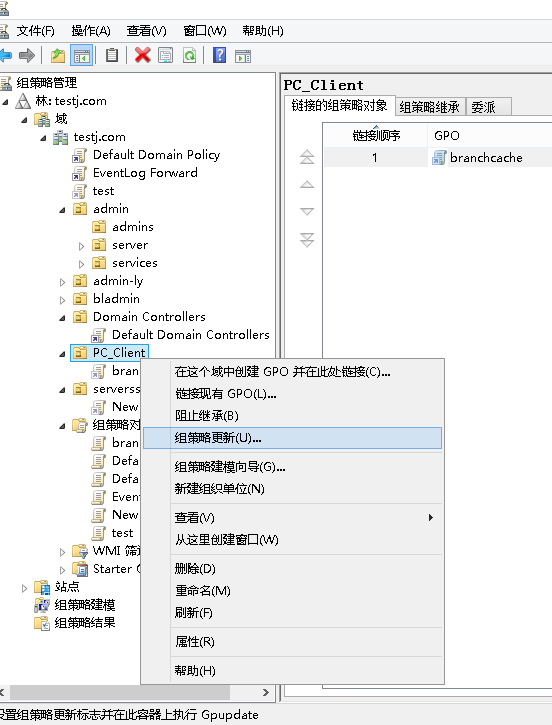The image size is (552, 725).
Task: Collapse the 域 node
Action: 25,120
